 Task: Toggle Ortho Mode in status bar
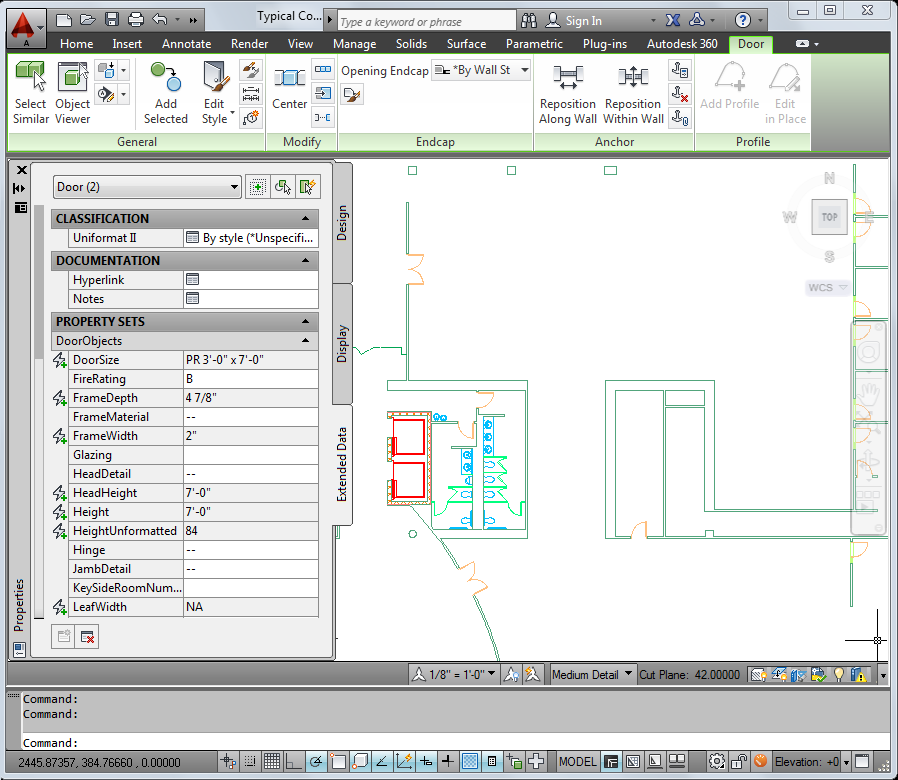[x=294, y=762]
